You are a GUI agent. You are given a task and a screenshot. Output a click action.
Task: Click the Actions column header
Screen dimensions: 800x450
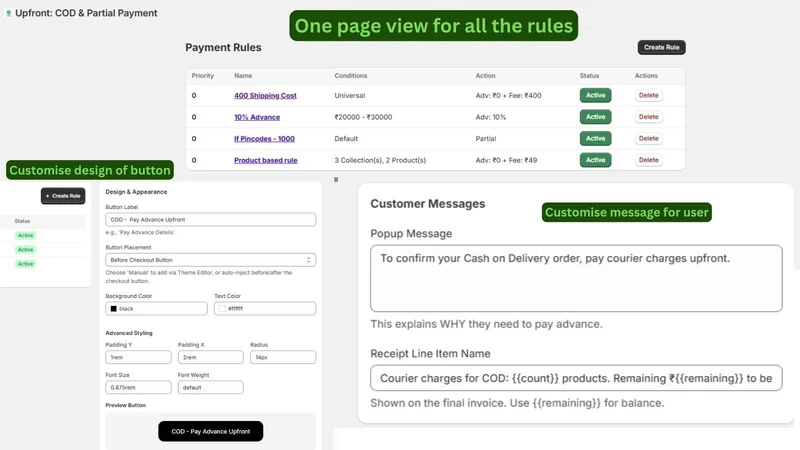(646, 76)
